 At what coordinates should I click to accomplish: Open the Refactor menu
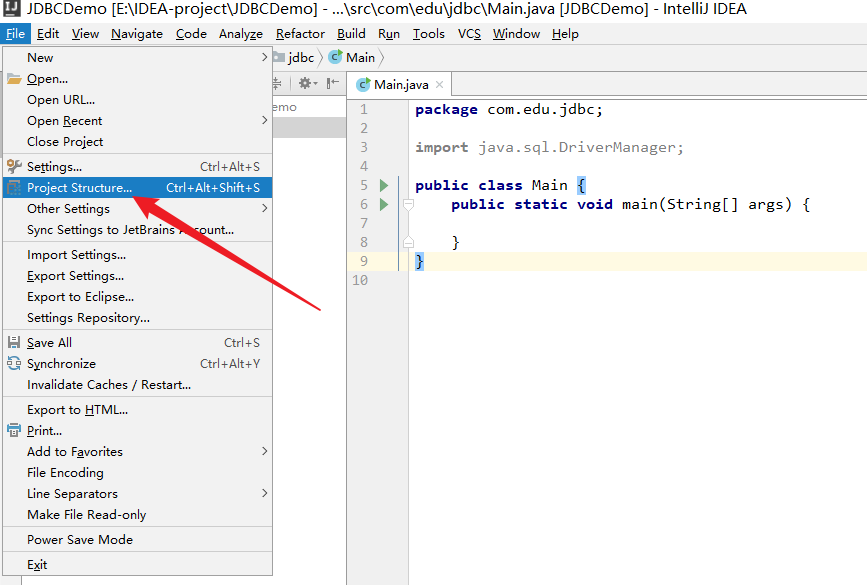coord(300,34)
